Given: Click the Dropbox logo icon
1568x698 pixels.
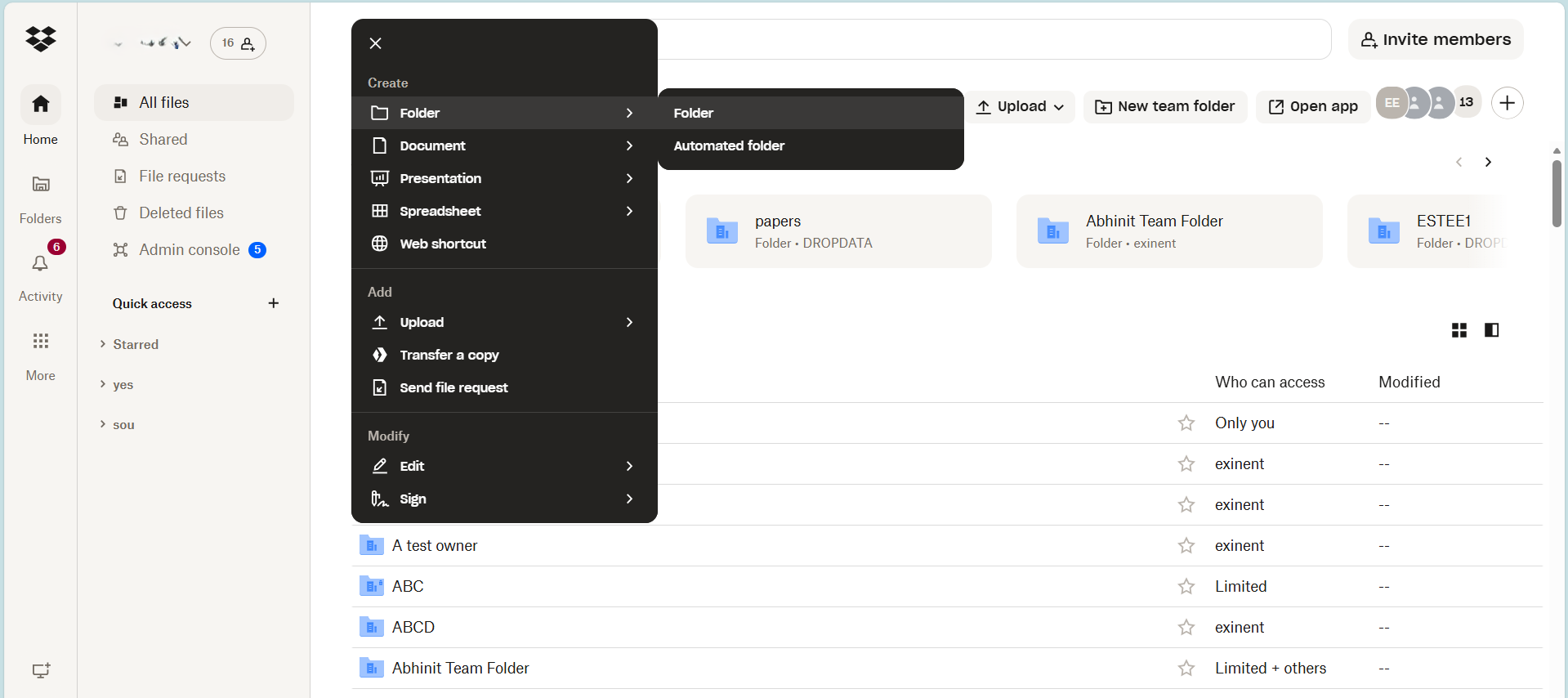Looking at the screenshot, I should tap(40, 38).
